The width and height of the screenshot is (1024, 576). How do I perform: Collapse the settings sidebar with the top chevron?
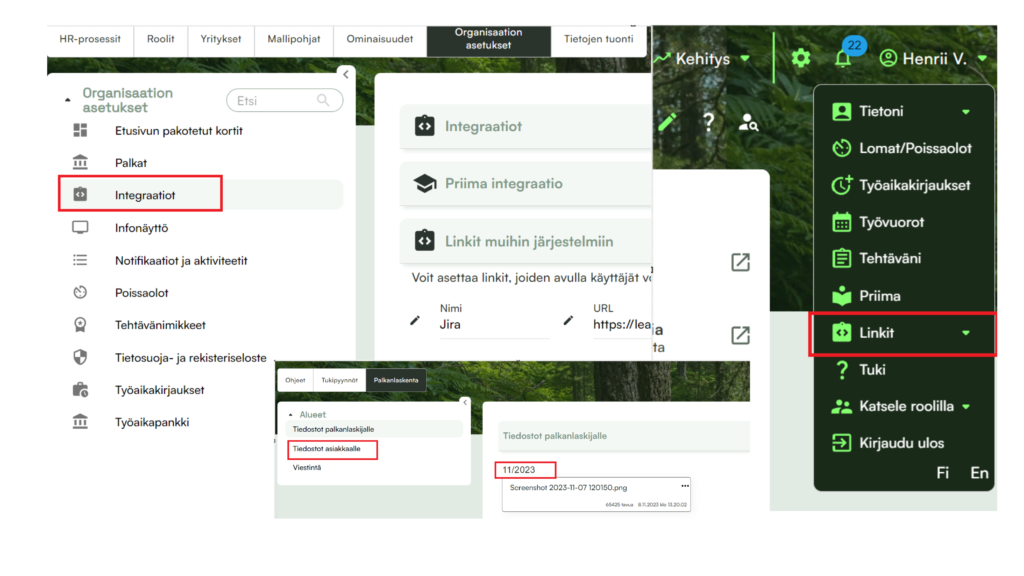point(345,74)
